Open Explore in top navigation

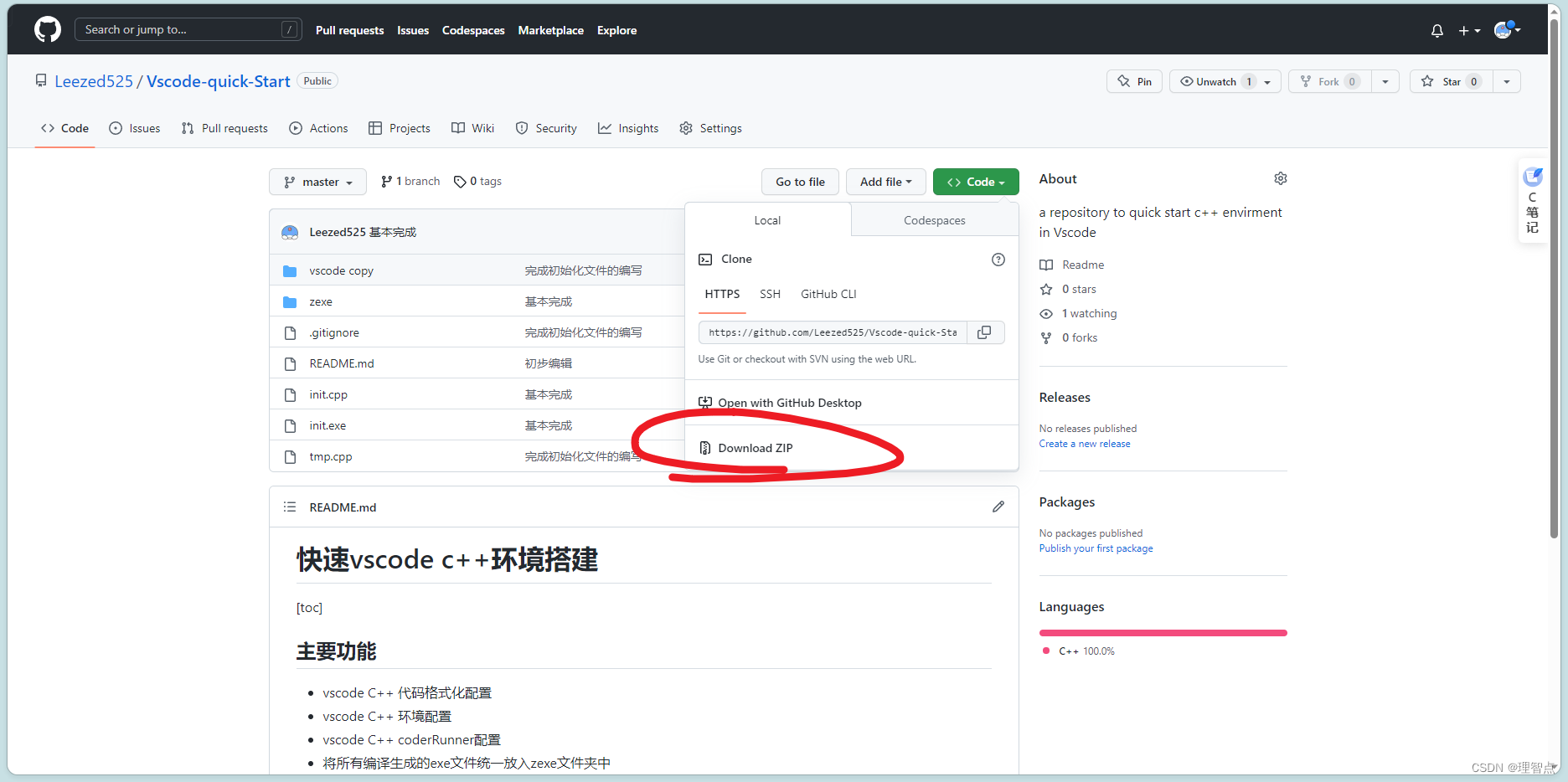pos(616,30)
